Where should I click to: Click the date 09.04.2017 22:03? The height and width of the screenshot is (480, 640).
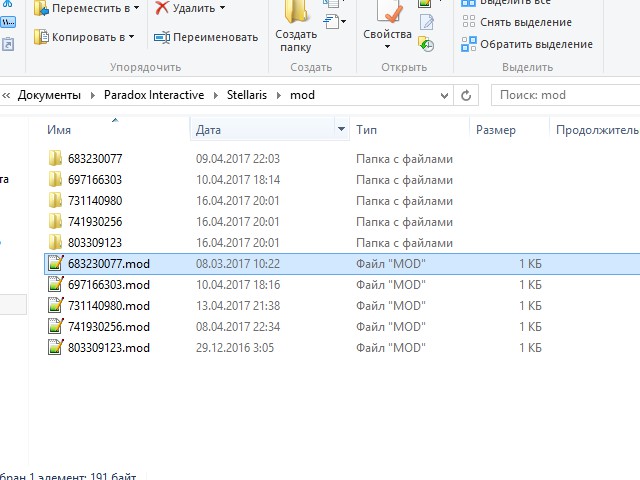[x=238, y=158]
